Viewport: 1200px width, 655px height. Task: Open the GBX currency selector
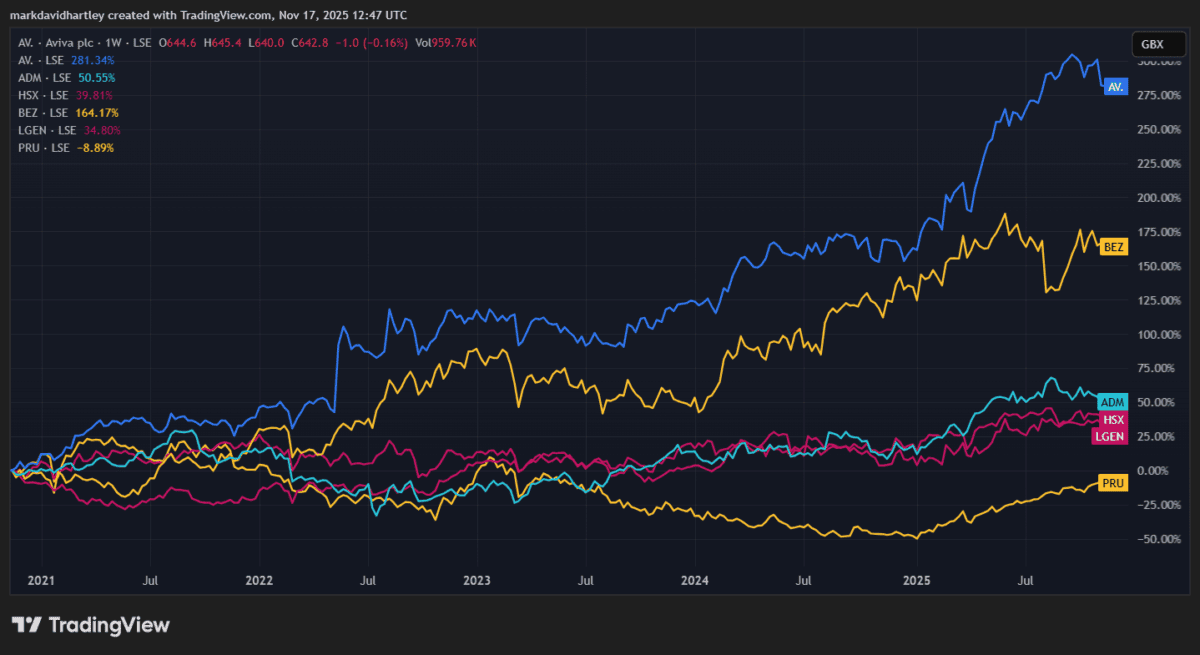(1157, 44)
